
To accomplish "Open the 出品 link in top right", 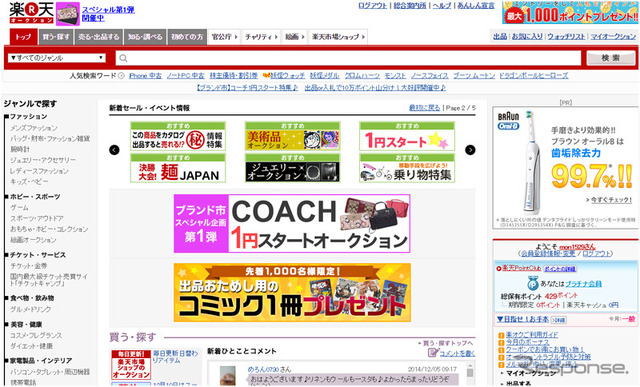I will (500, 36).
